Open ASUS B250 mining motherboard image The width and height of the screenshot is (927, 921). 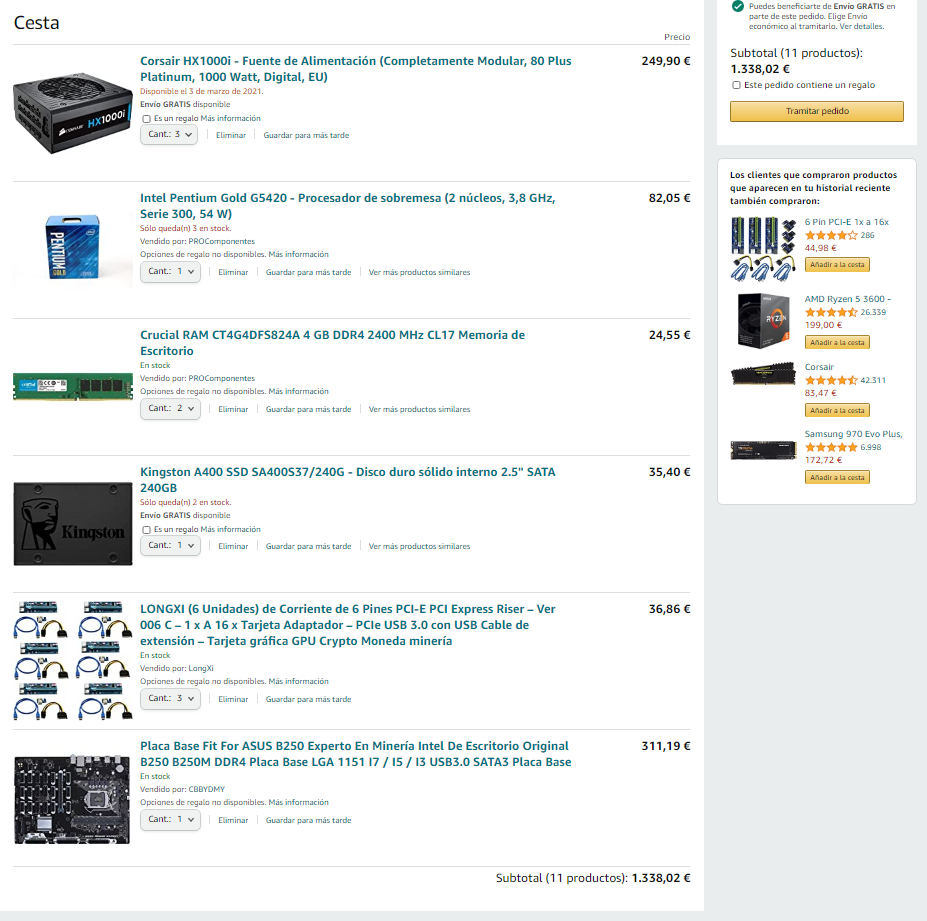72,799
